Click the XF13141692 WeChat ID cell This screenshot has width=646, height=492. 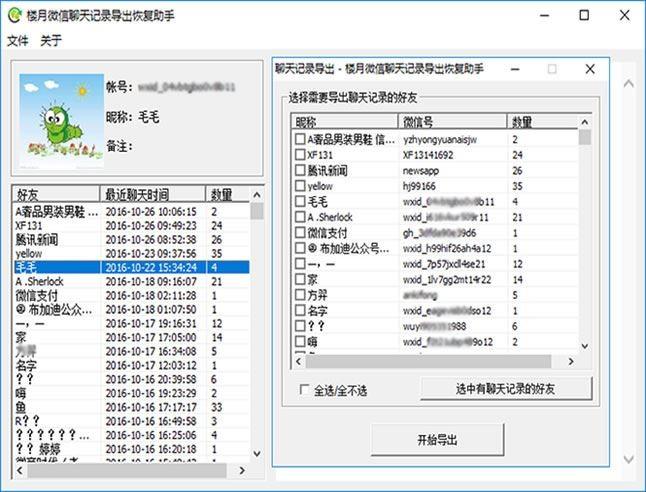point(428,155)
